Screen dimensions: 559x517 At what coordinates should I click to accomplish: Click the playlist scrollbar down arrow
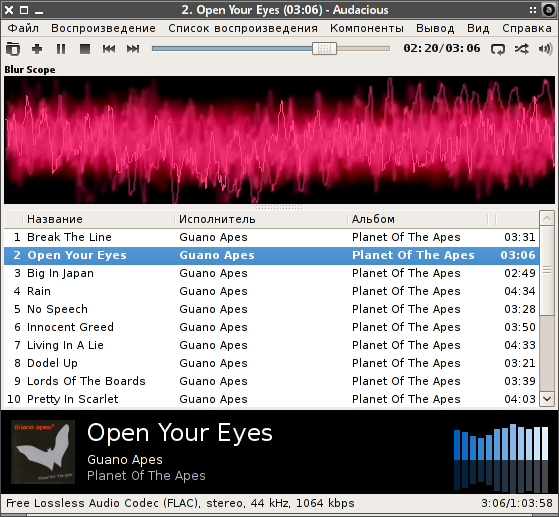547,399
